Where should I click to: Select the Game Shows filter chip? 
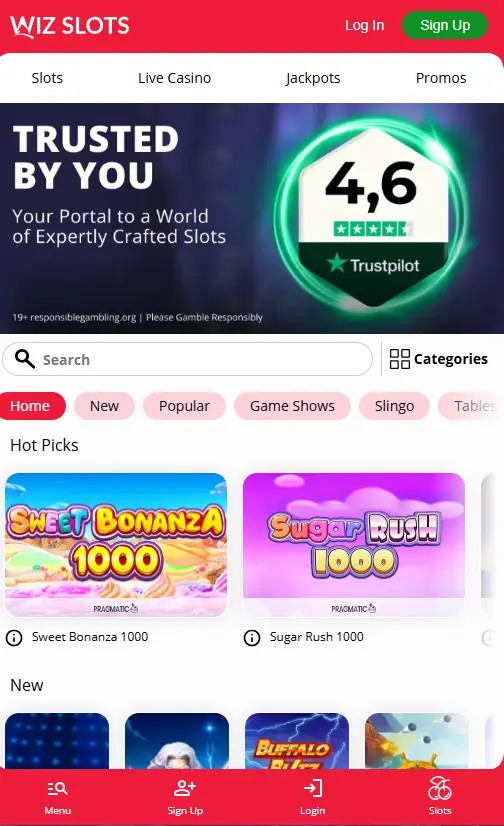292,406
